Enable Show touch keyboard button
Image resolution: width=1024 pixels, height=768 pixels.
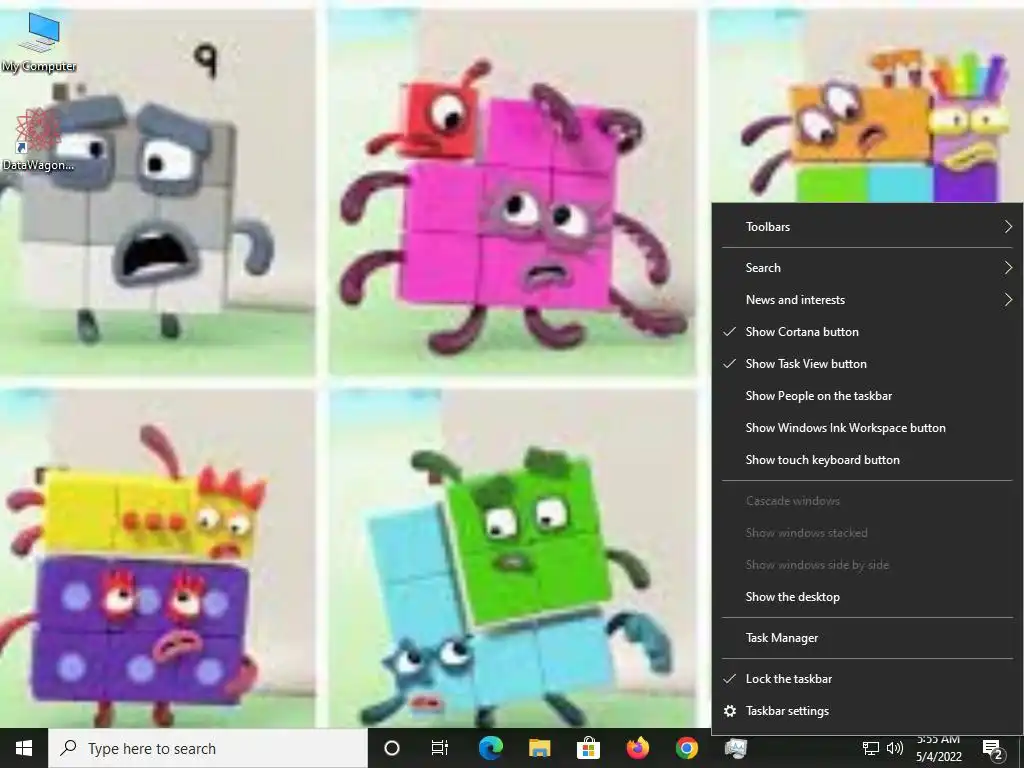tap(867, 460)
